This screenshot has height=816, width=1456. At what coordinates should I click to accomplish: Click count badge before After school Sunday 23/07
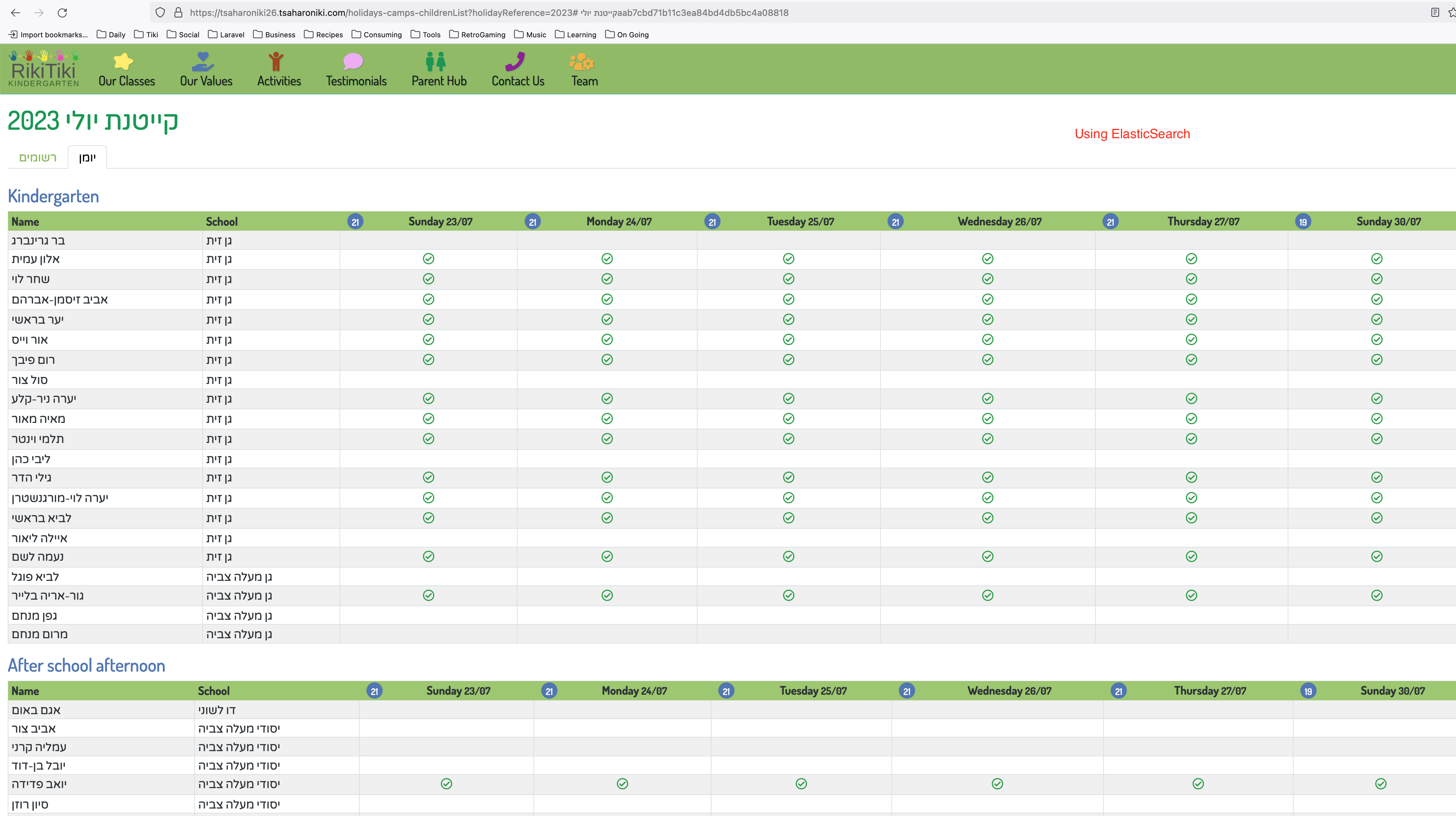tap(374, 691)
